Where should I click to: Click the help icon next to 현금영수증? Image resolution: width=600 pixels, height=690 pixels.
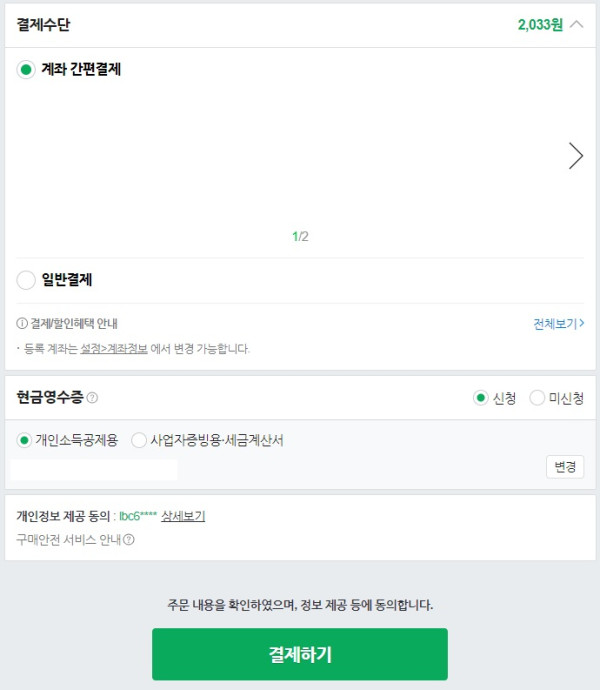tap(92, 398)
